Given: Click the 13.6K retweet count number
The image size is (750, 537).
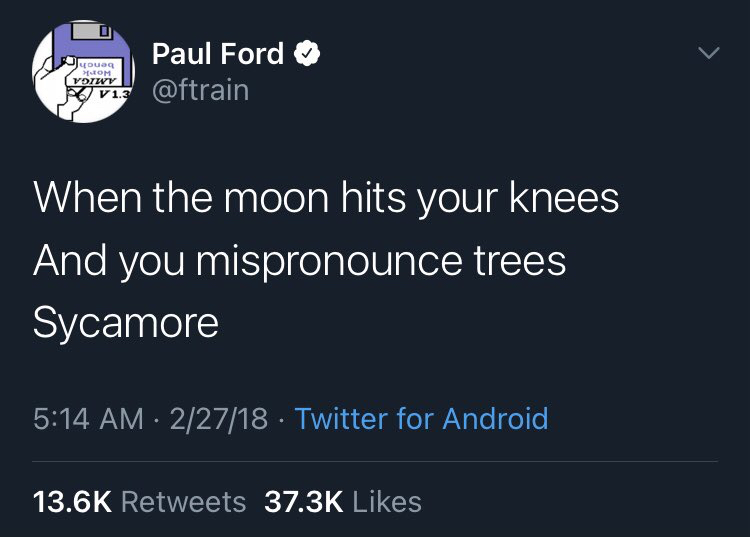Looking at the screenshot, I should click(x=72, y=500).
